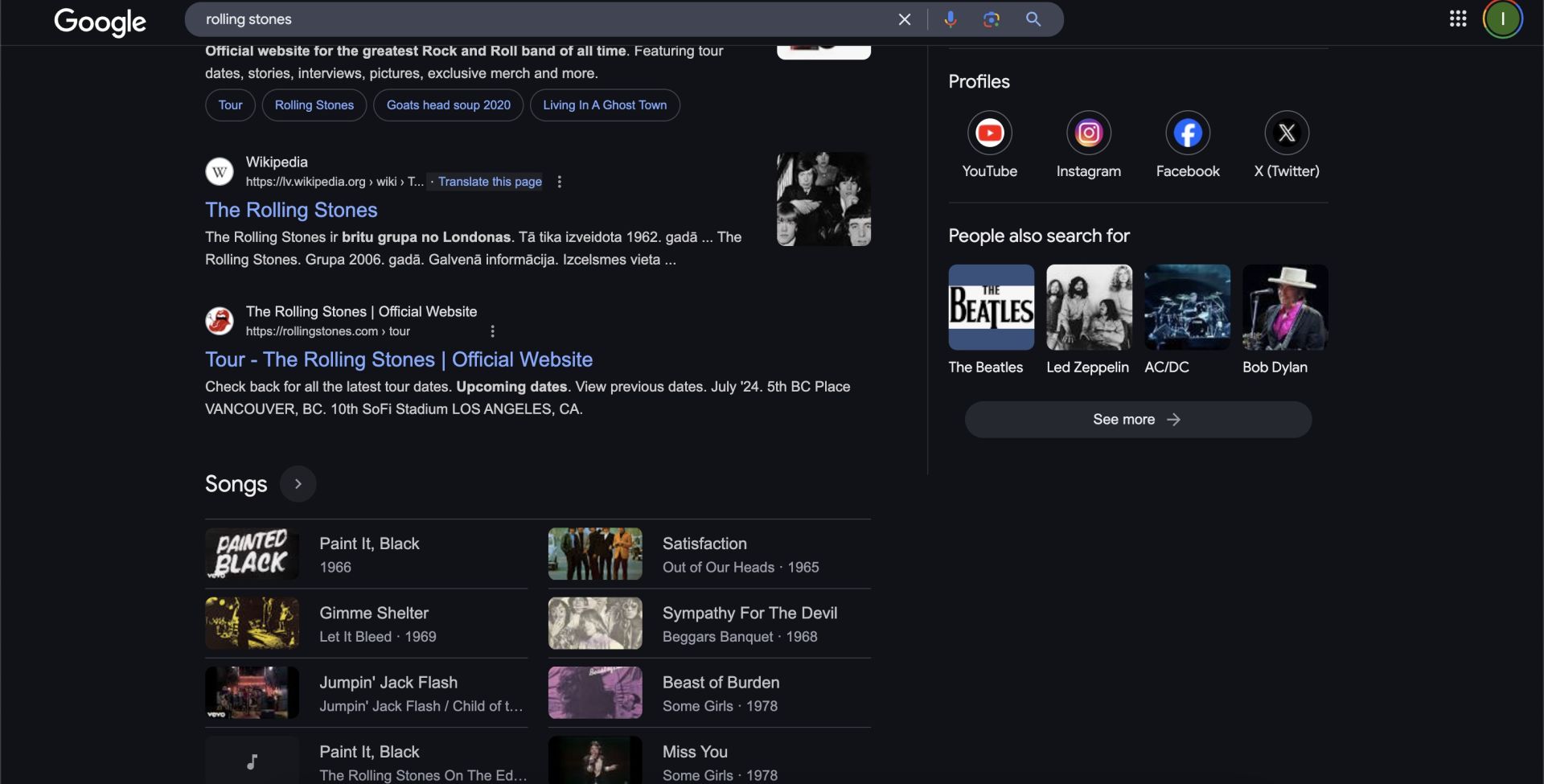Open the Facebook profile icon
The width and height of the screenshot is (1544, 784).
(1188, 133)
